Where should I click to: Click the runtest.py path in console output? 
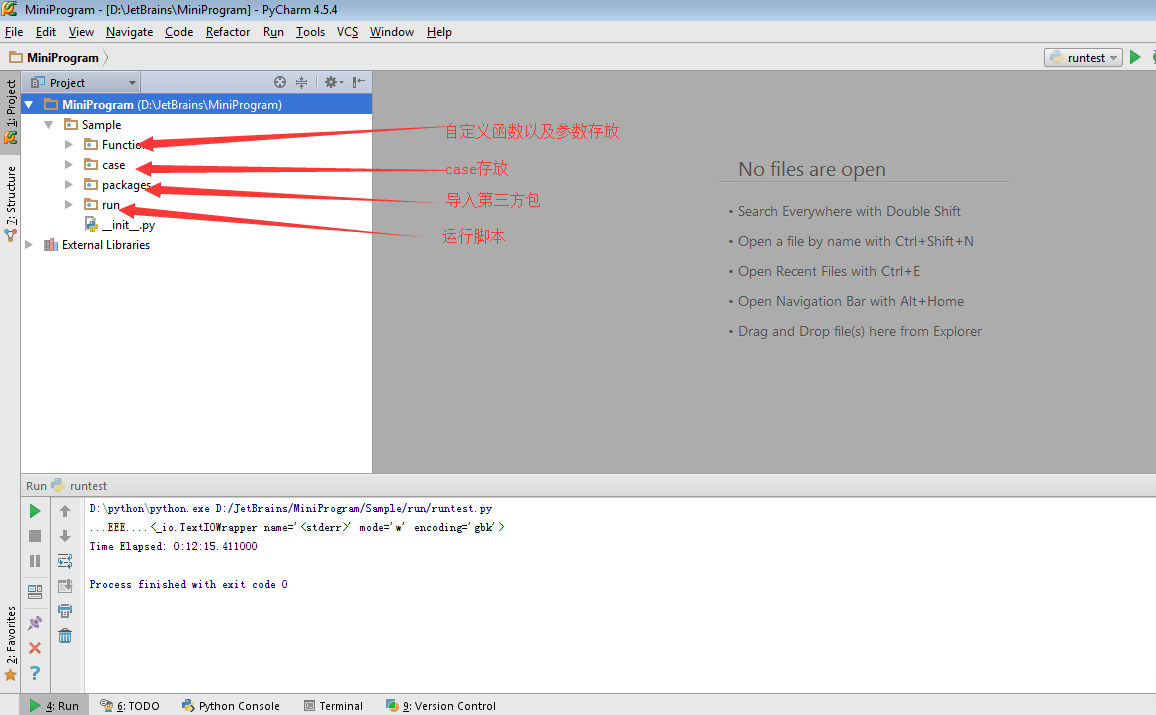click(354, 509)
